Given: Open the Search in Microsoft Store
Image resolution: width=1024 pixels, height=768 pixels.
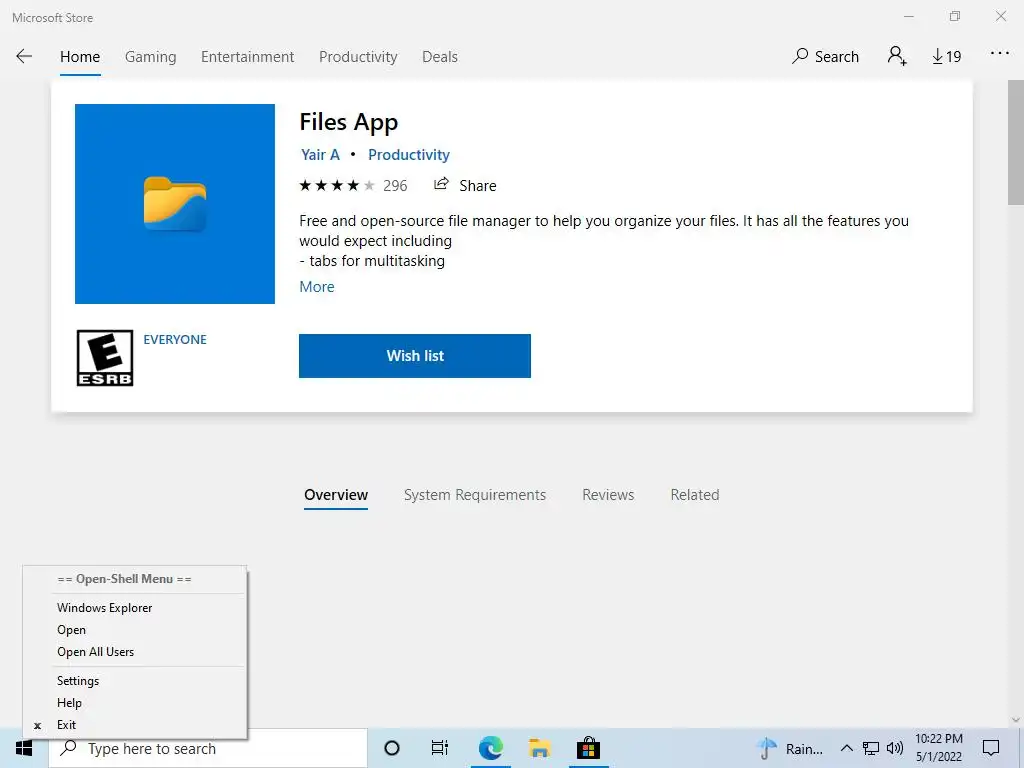Looking at the screenshot, I should tap(825, 57).
